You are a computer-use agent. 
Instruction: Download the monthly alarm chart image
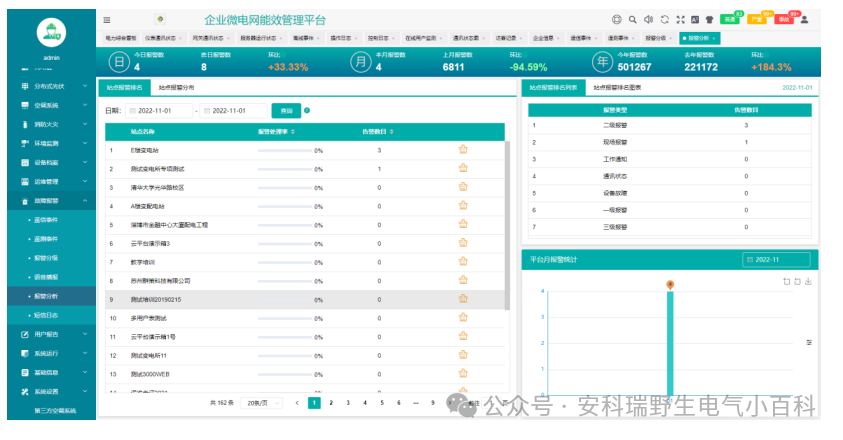coord(808,281)
